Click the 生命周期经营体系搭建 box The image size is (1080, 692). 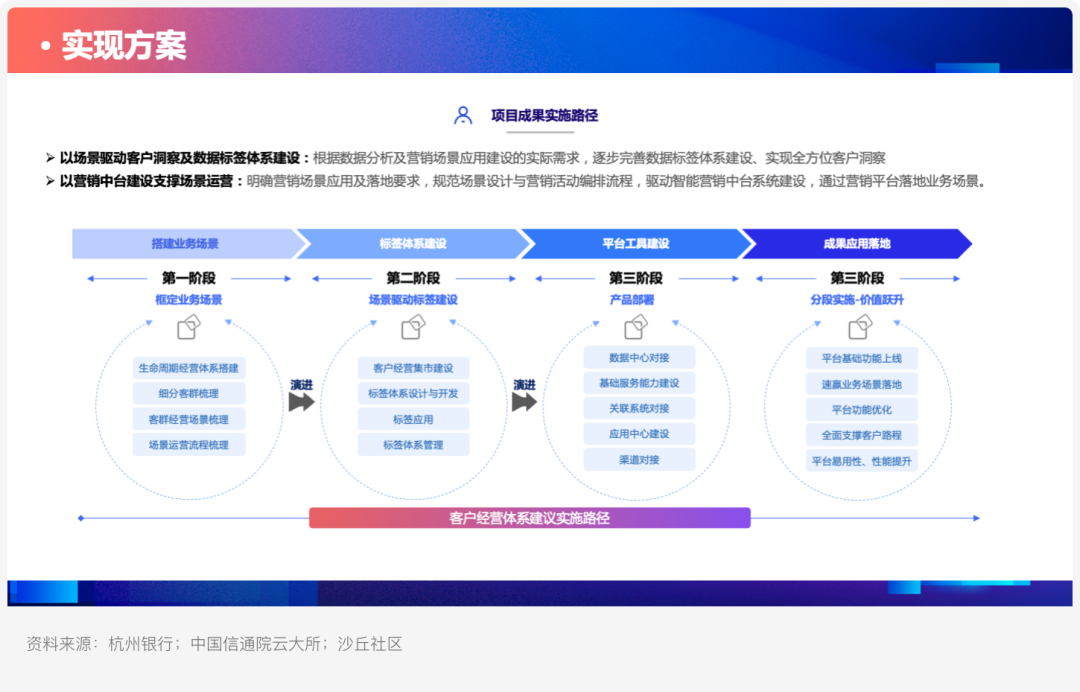pyautogui.click(x=189, y=368)
